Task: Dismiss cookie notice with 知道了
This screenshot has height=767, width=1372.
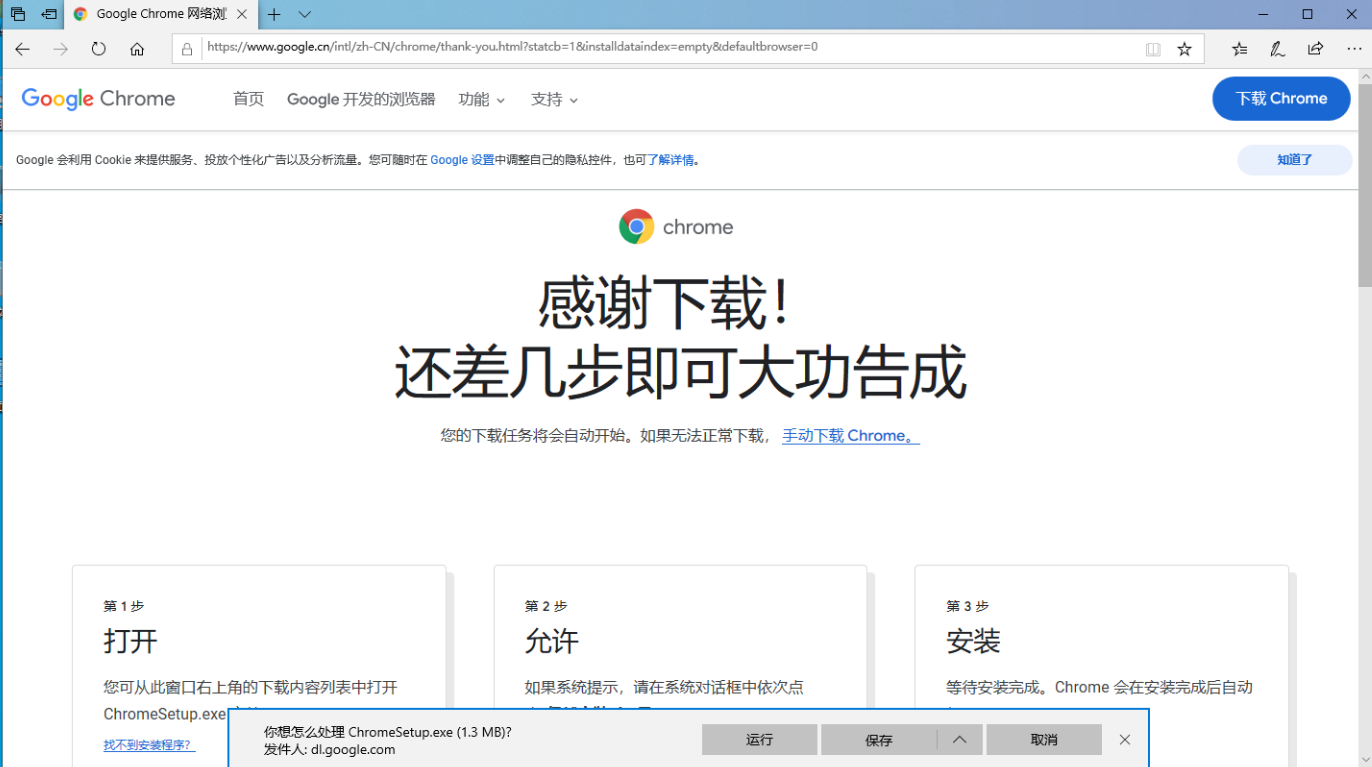Action: 1294,160
